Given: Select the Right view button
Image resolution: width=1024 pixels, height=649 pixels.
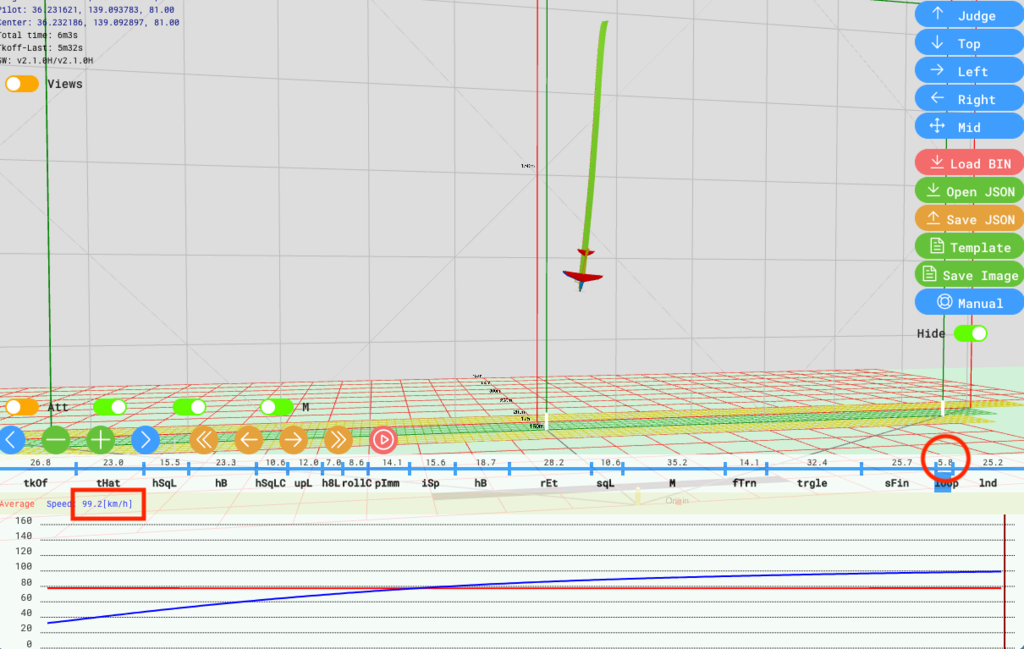Looking at the screenshot, I should (x=969, y=99).
